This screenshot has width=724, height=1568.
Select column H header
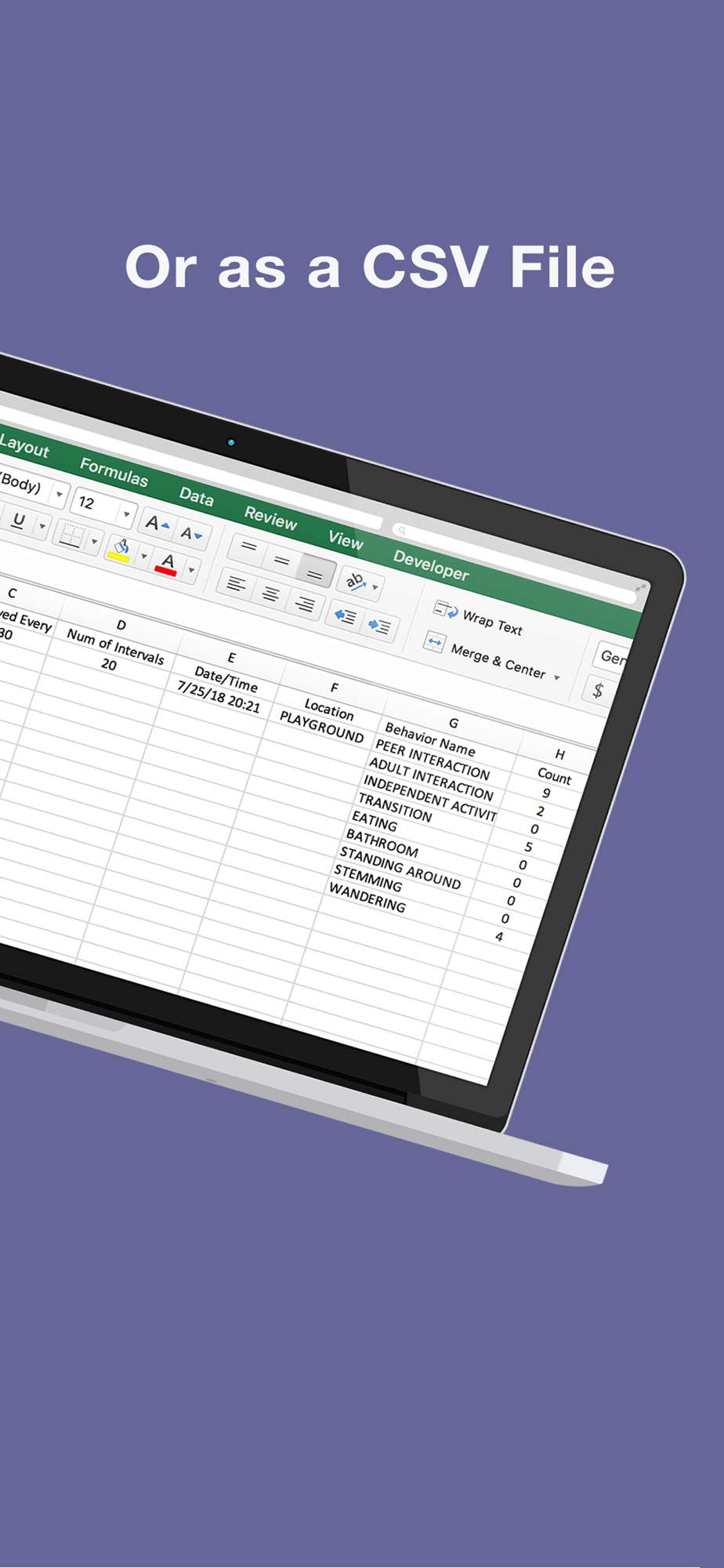coord(559,754)
